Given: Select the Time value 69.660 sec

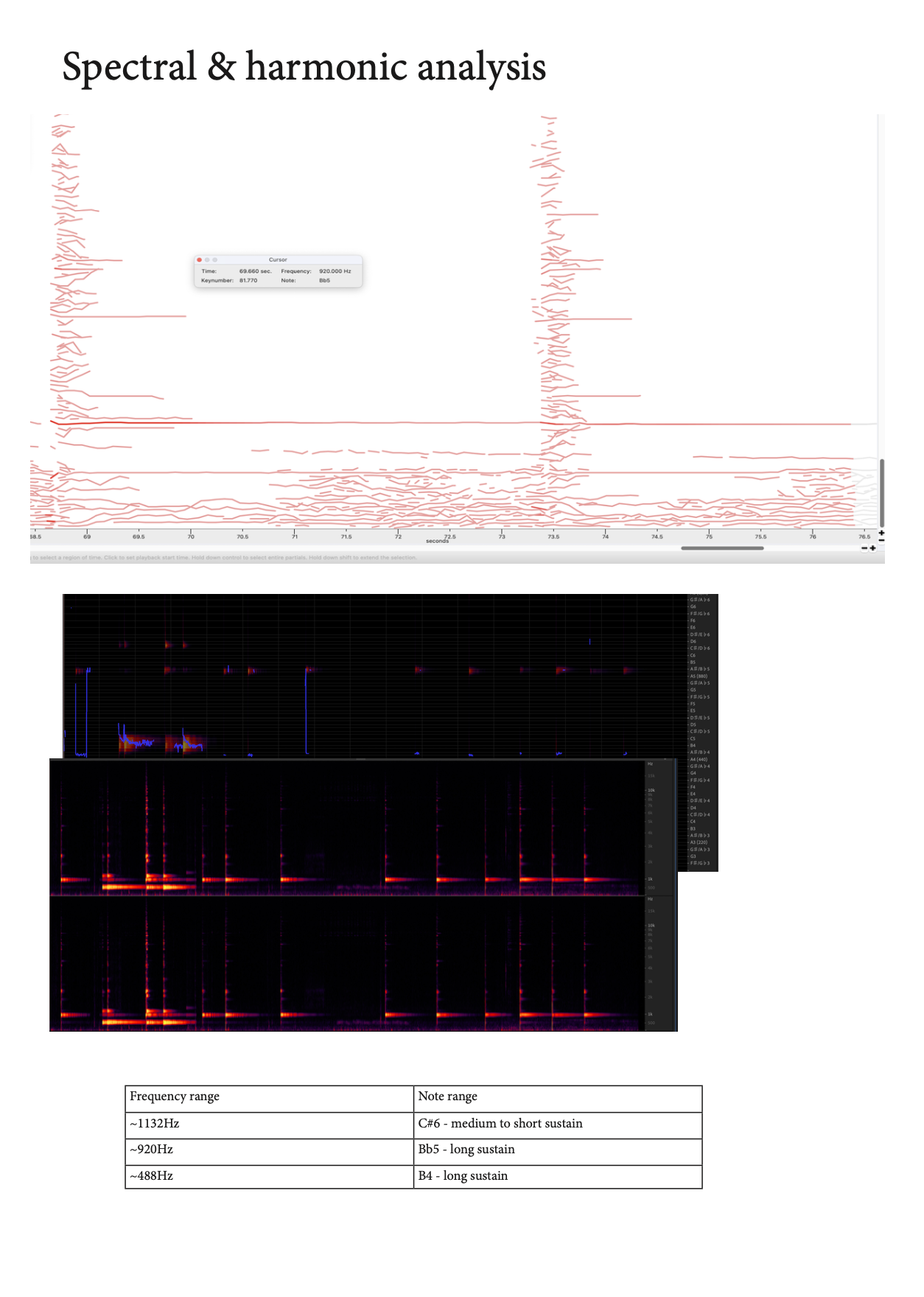Looking at the screenshot, I should [x=255, y=271].
